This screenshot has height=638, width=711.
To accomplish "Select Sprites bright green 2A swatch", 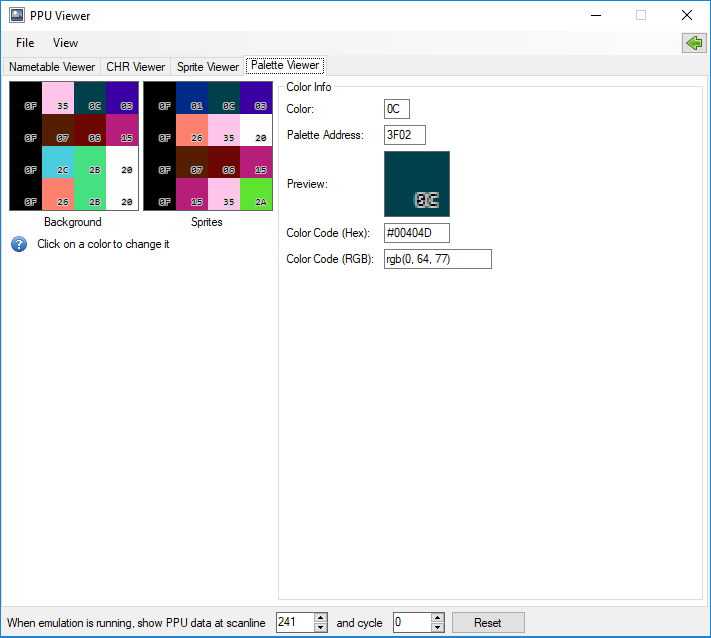I will (x=256, y=194).
